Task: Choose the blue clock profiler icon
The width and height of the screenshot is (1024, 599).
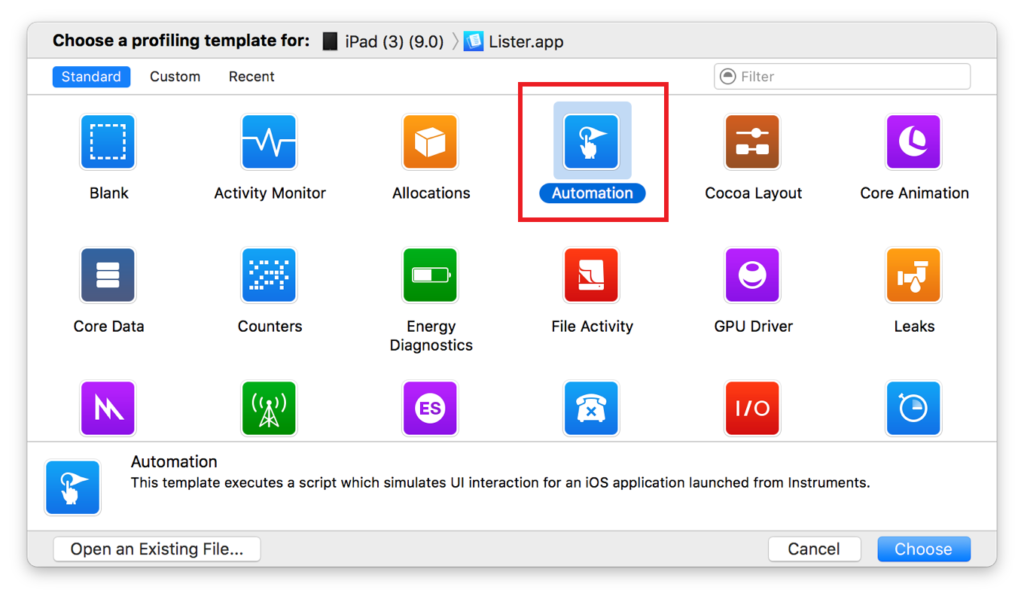Action: (914, 408)
